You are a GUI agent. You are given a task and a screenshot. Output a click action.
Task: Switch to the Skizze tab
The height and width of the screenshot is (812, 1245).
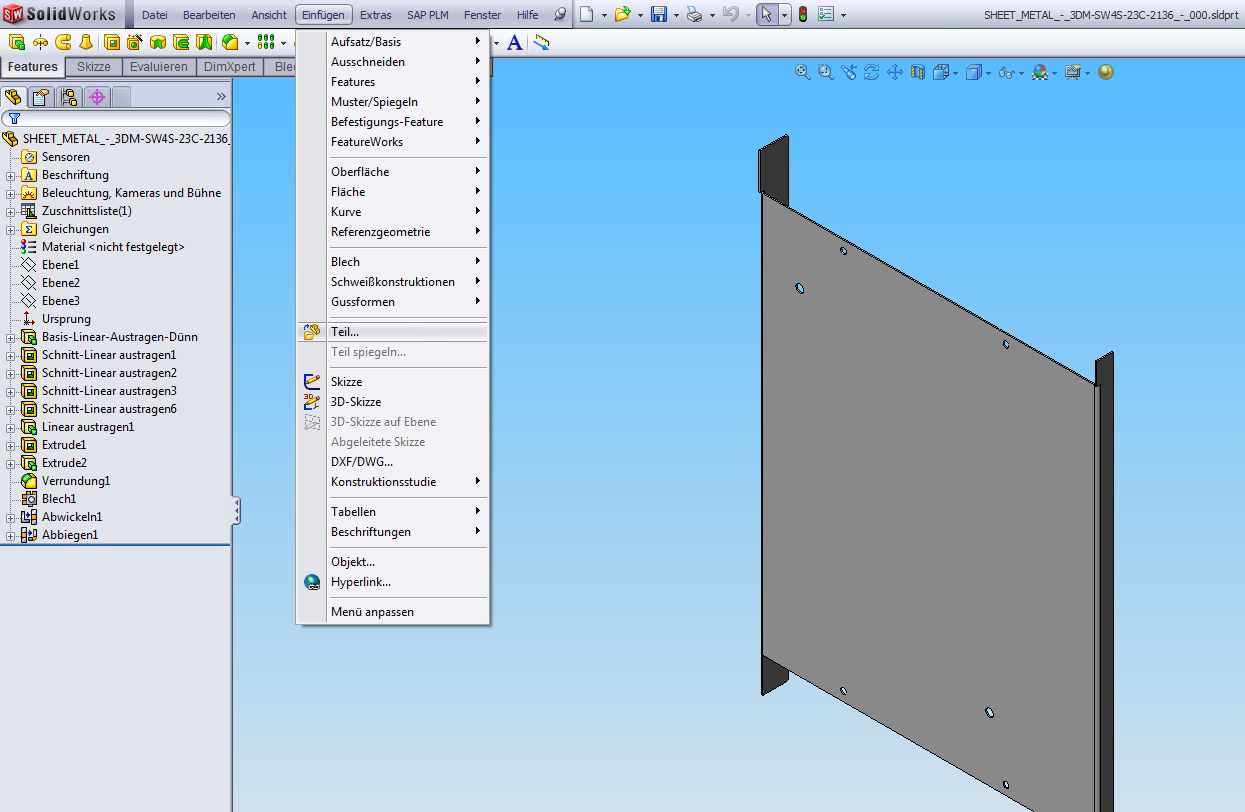click(93, 67)
